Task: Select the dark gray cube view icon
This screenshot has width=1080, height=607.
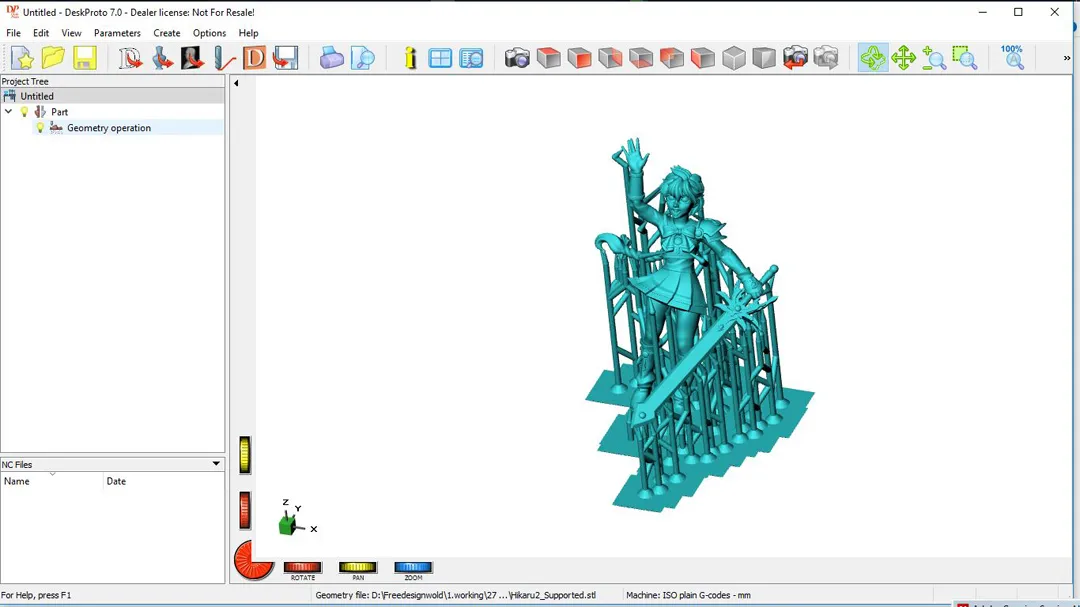Action: (x=764, y=58)
